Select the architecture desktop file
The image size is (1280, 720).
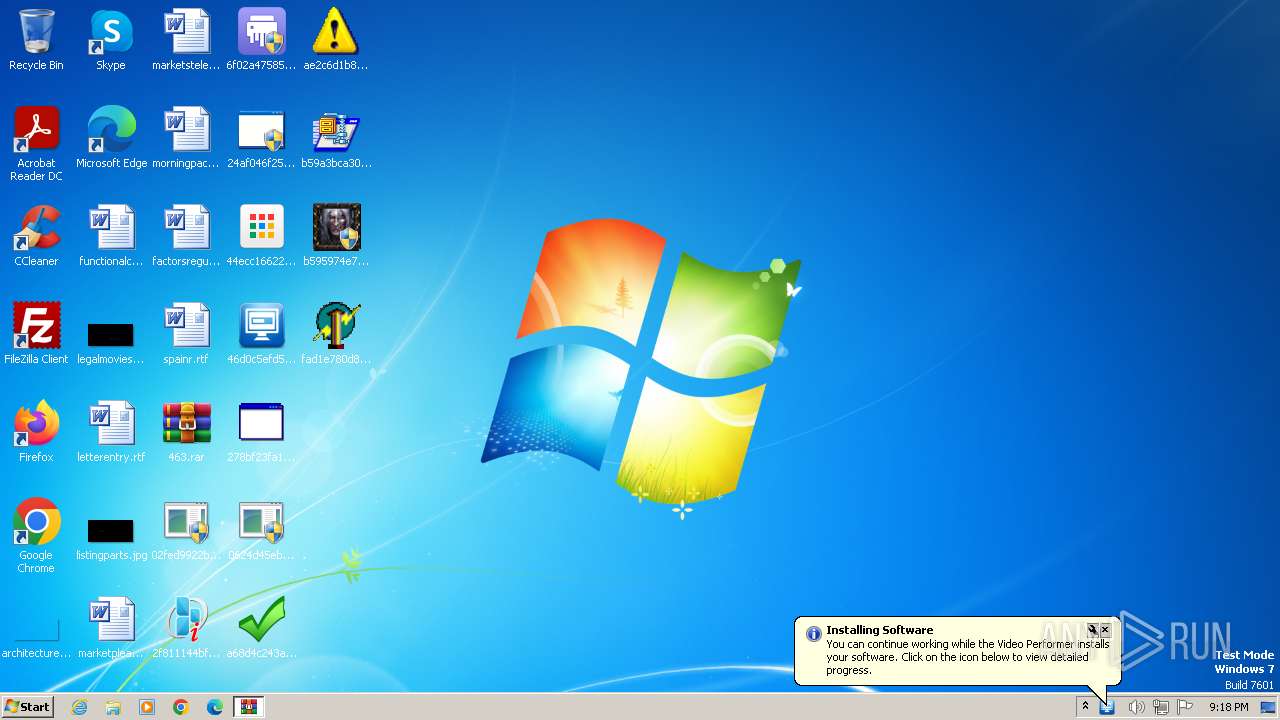click(36, 638)
